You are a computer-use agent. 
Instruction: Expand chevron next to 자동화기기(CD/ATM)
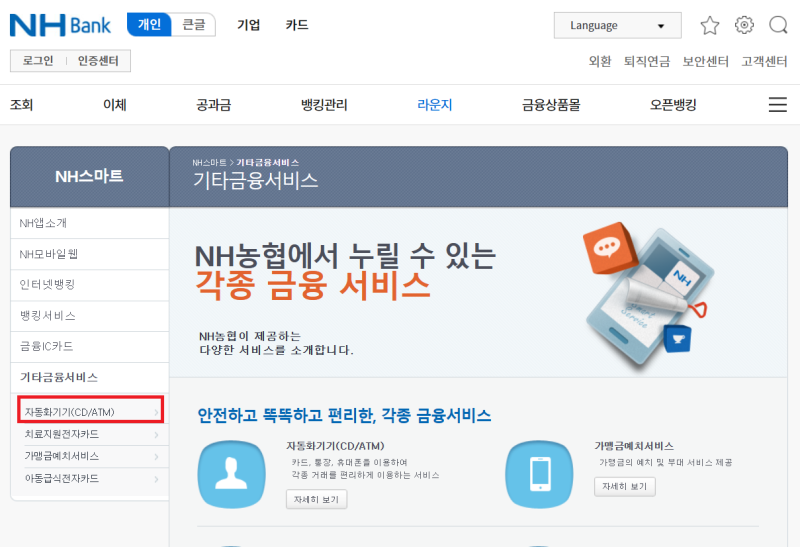pos(157,412)
